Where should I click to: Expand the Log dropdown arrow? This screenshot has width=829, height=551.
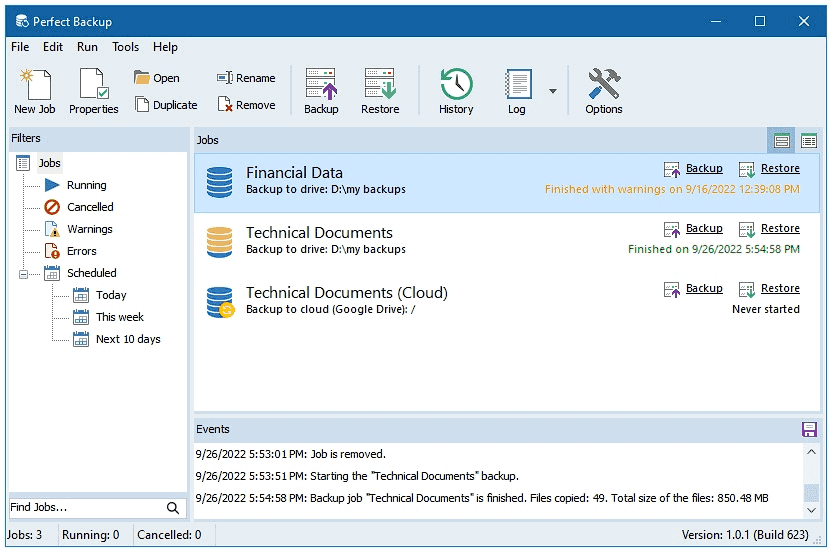tap(552, 91)
